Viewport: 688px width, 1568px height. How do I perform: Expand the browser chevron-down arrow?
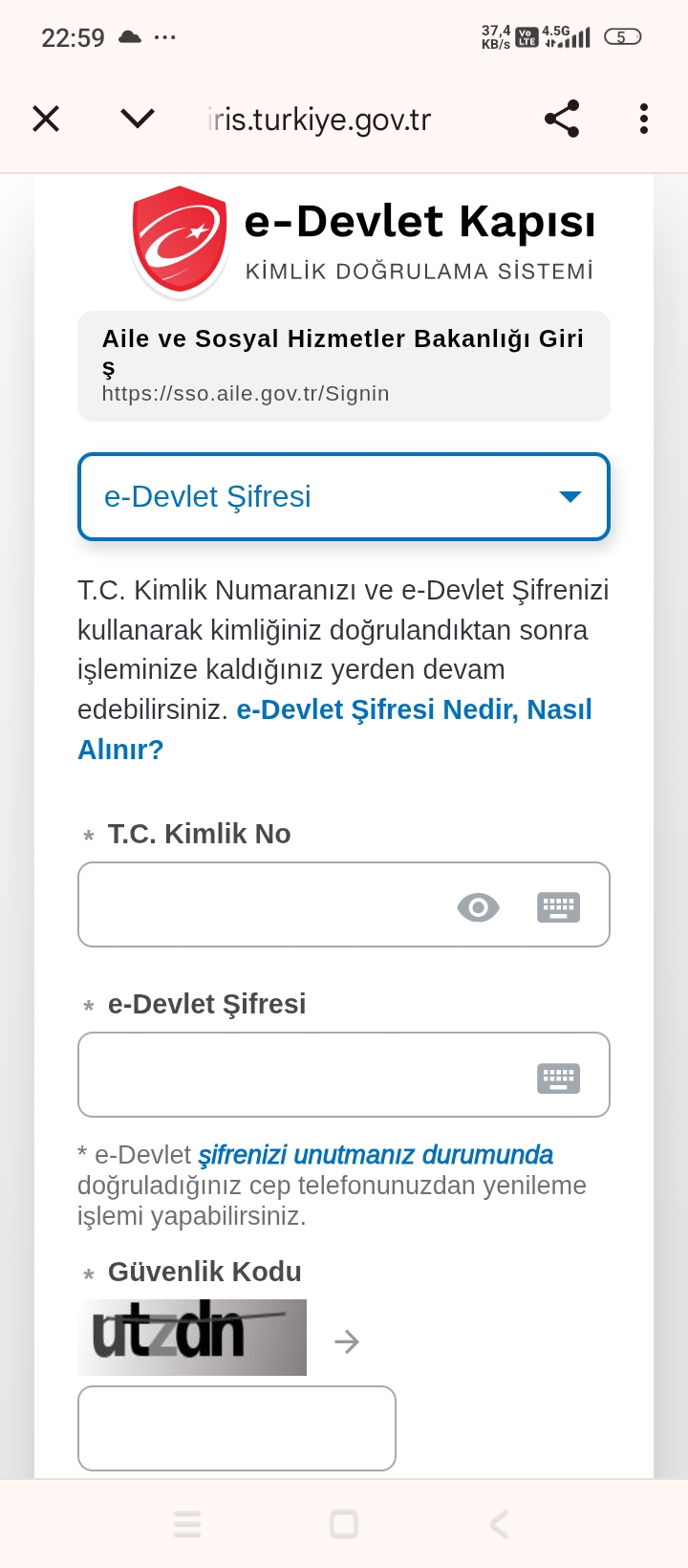coord(138,119)
